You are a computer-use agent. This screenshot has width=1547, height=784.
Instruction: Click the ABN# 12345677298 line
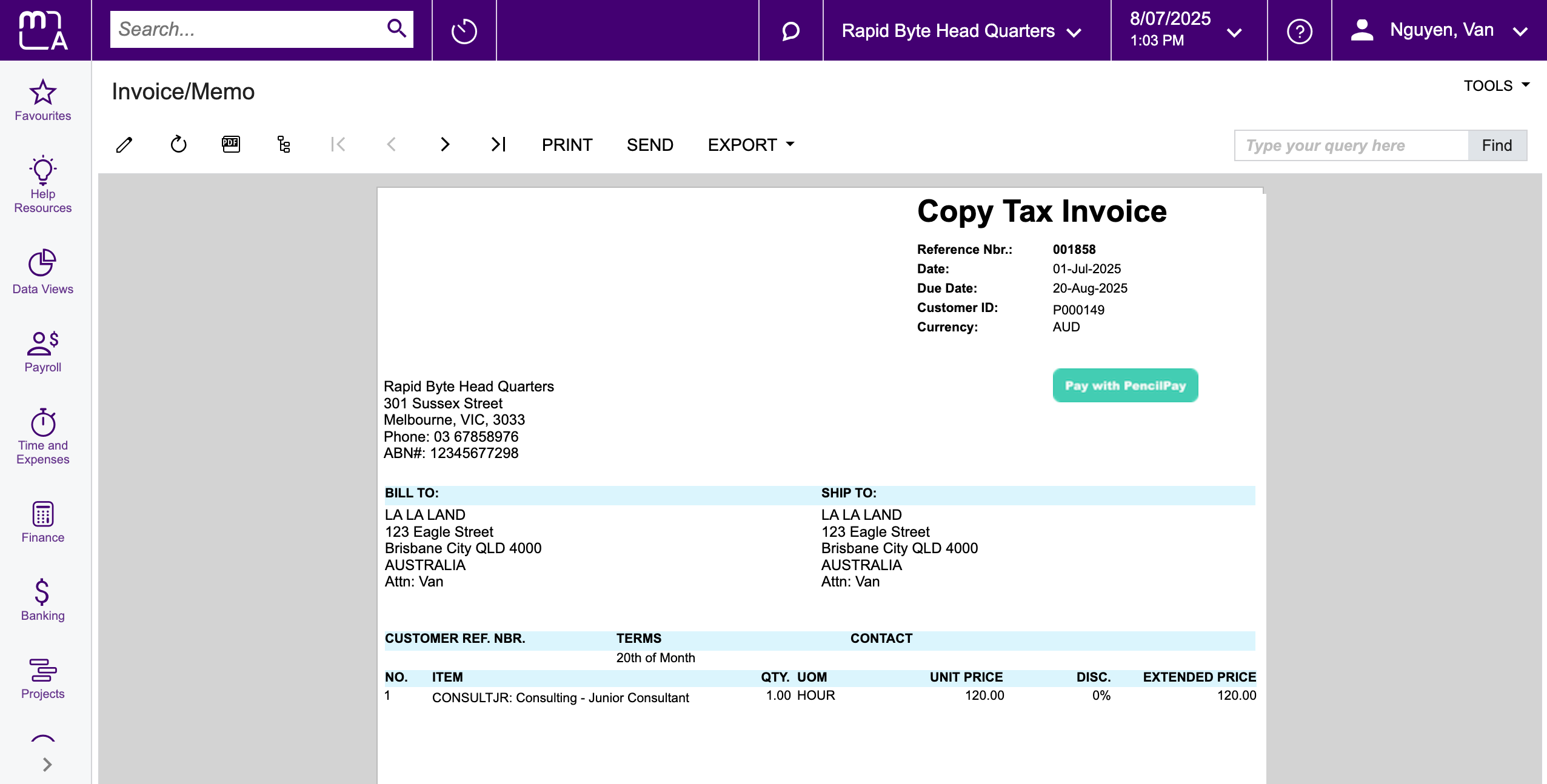451,453
